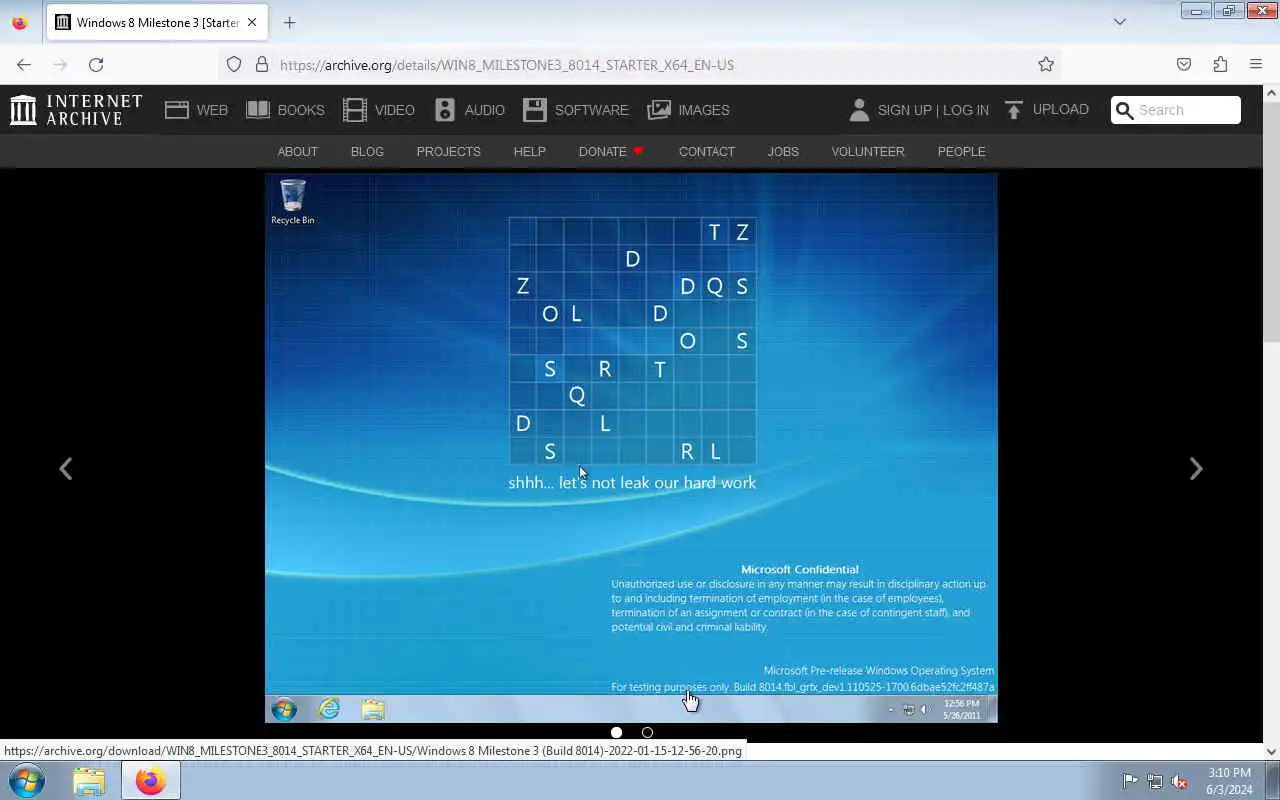Open the Video section

(378, 110)
